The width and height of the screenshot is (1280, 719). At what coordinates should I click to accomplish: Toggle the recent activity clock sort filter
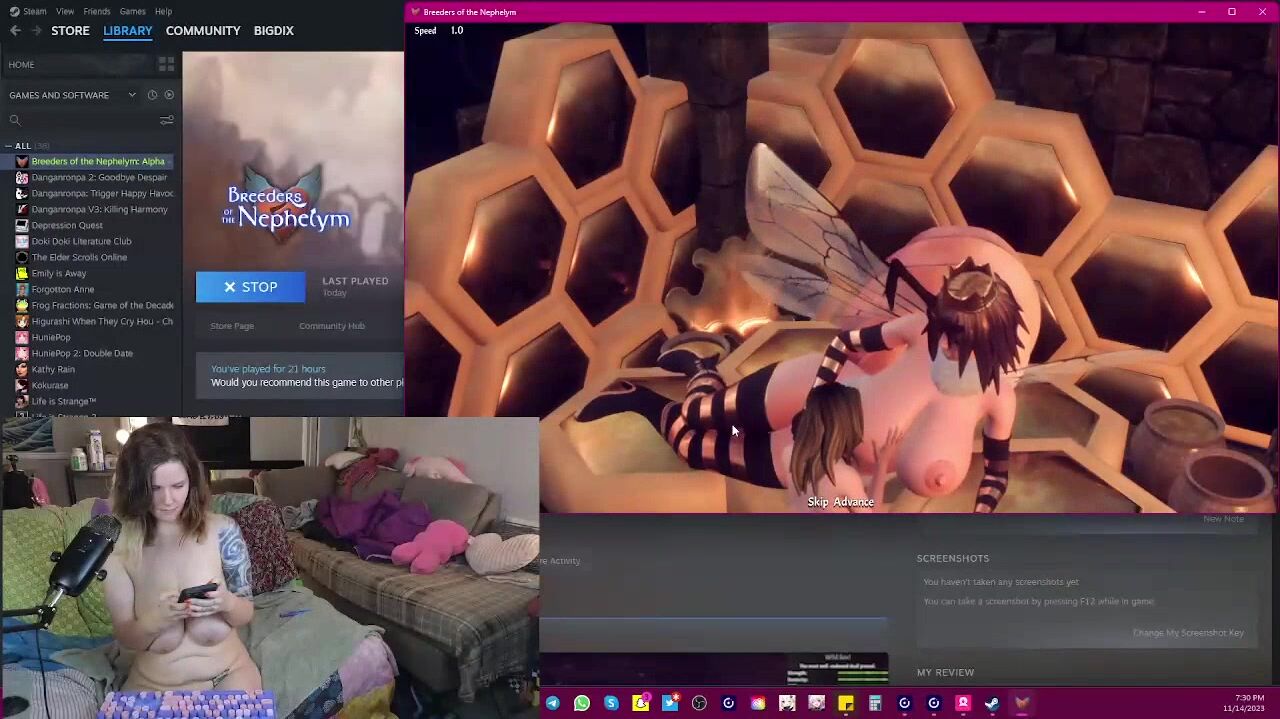(152, 95)
